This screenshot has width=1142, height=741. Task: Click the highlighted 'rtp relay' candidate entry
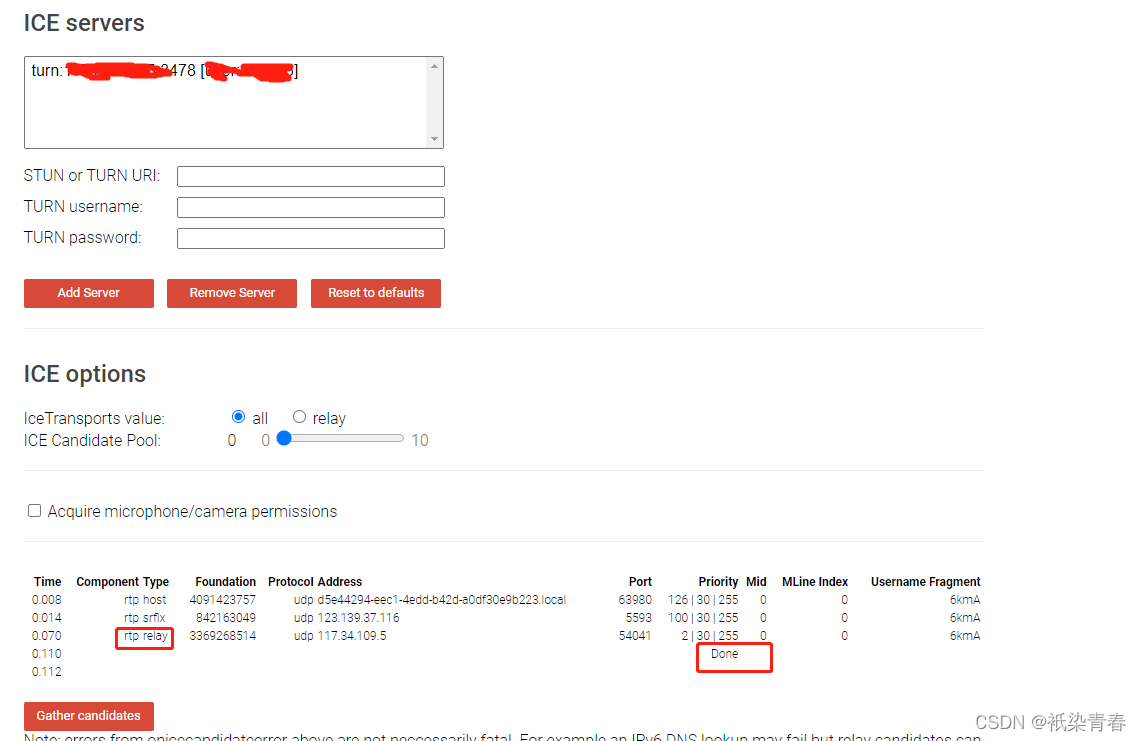tap(144, 636)
